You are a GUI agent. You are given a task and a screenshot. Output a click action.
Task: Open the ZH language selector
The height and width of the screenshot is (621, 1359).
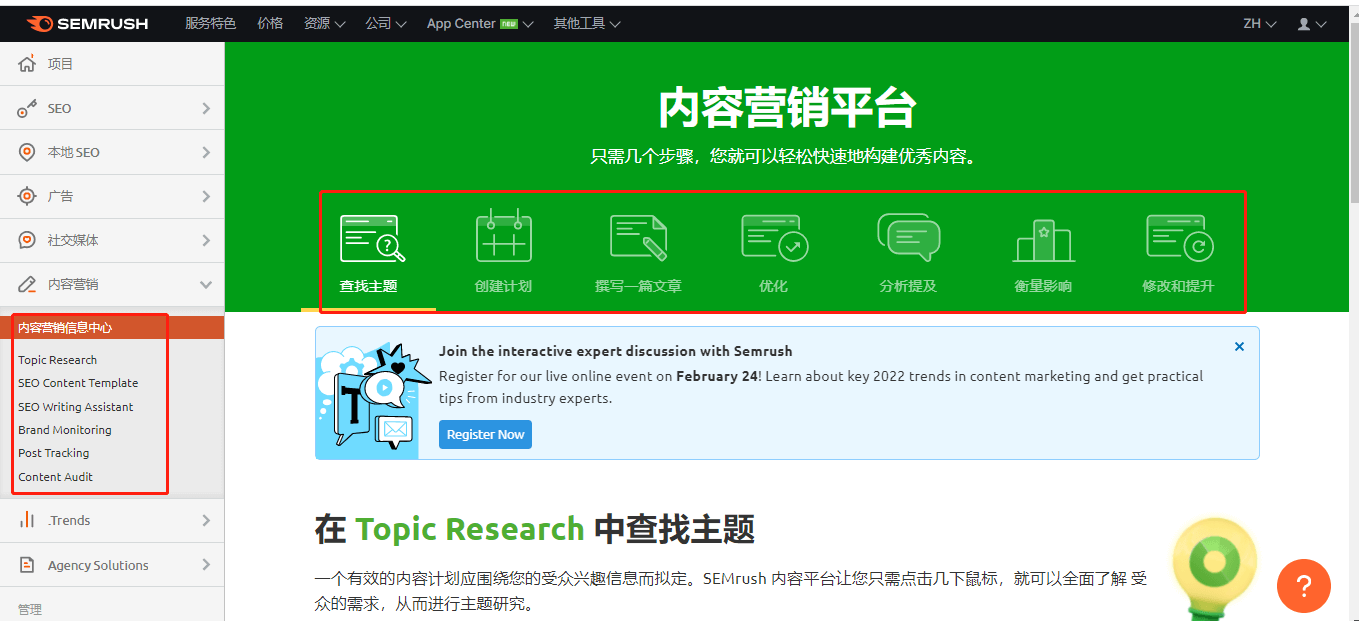coord(1260,23)
